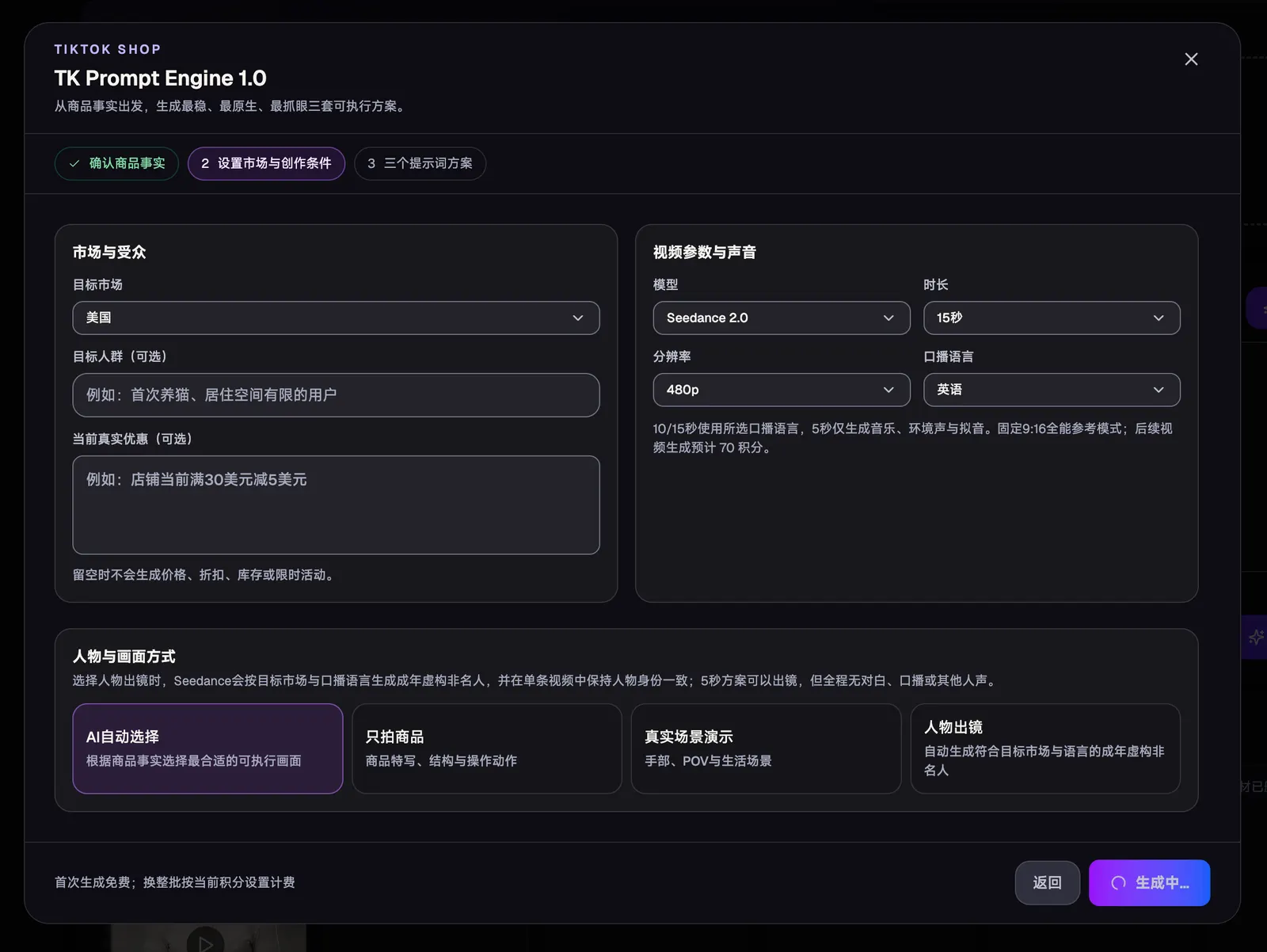Click the 返回 button

pyautogui.click(x=1047, y=882)
